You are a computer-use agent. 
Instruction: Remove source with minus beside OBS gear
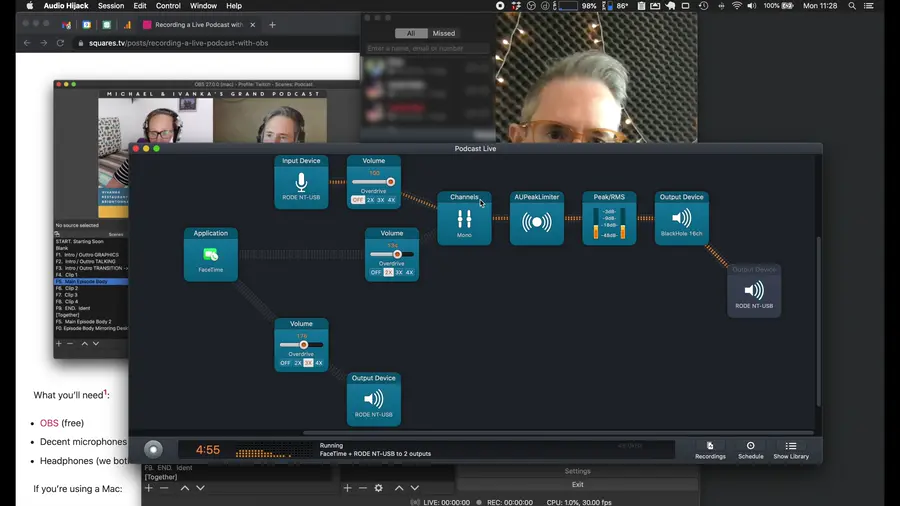(363, 488)
